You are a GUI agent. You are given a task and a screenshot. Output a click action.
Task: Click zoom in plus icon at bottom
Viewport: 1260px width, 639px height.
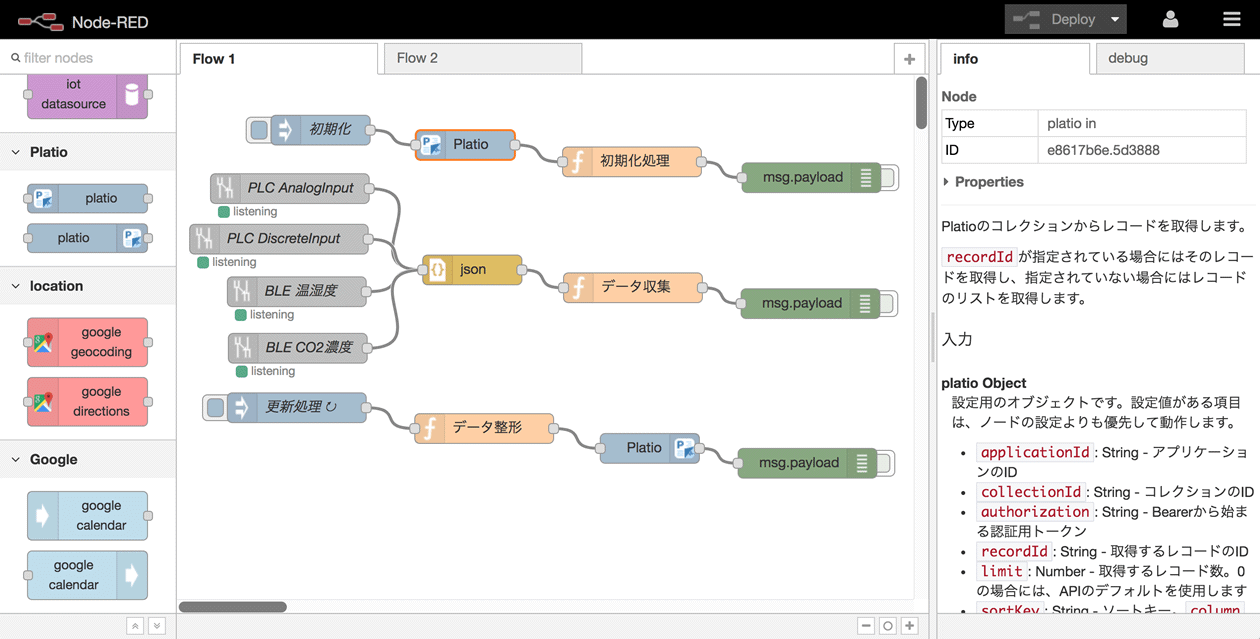[909, 626]
